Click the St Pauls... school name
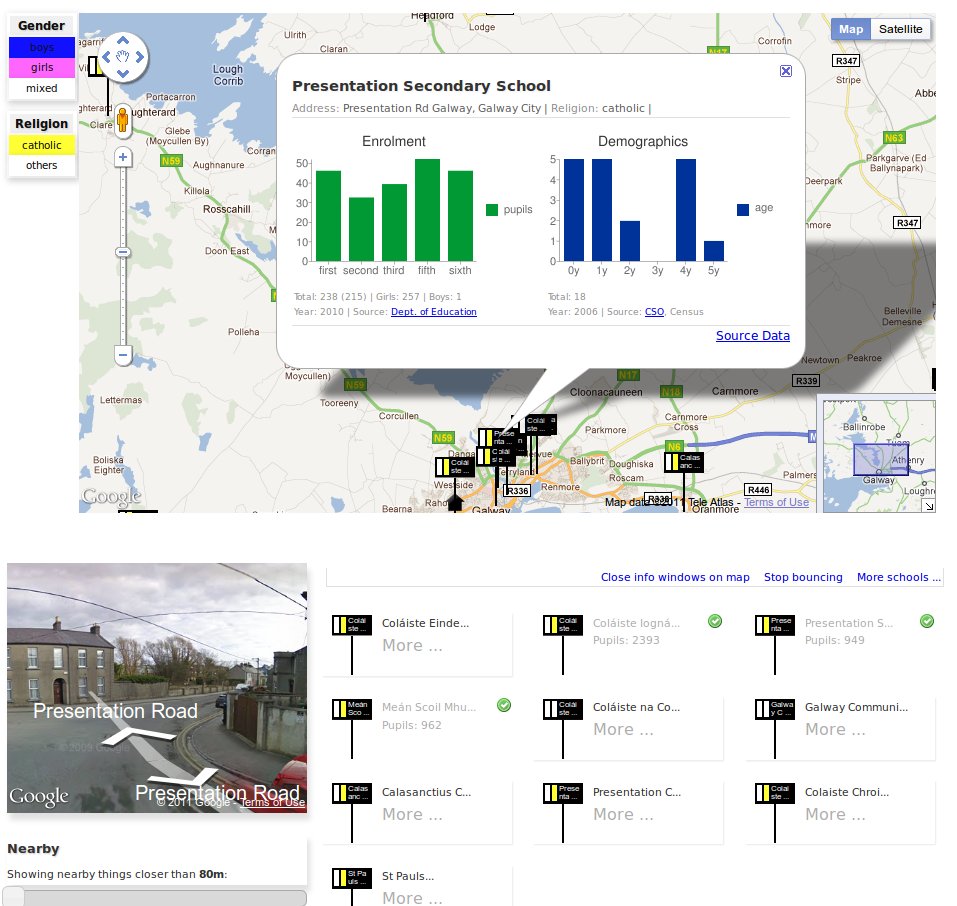The image size is (957, 906). pyautogui.click(x=408, y=876)
